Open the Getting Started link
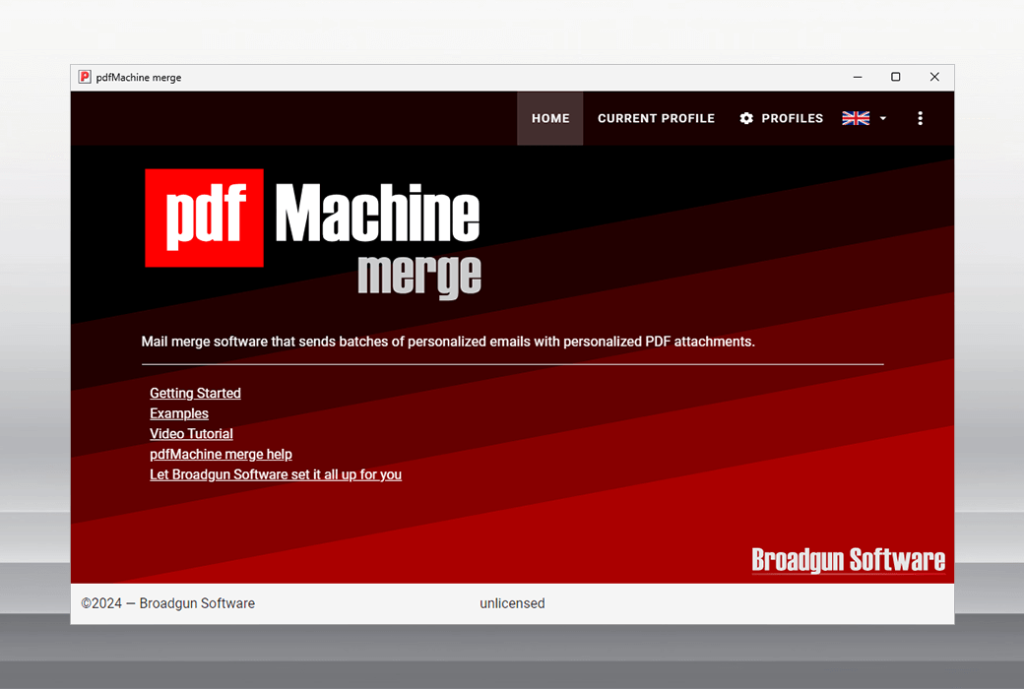This screenshot has width=1024, height=689. point(195,393)
